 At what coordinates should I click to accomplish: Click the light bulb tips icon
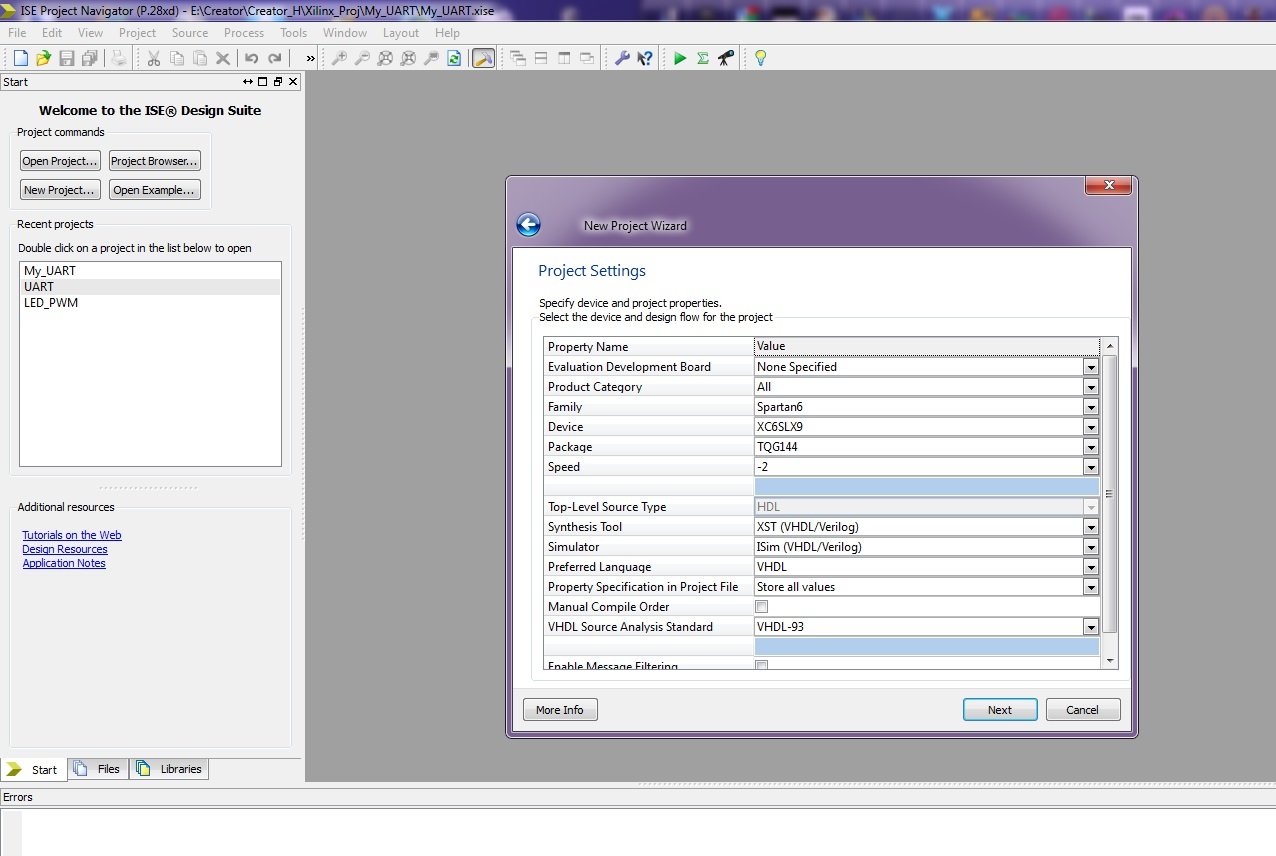pyautogui.click(x=760, y=59)
